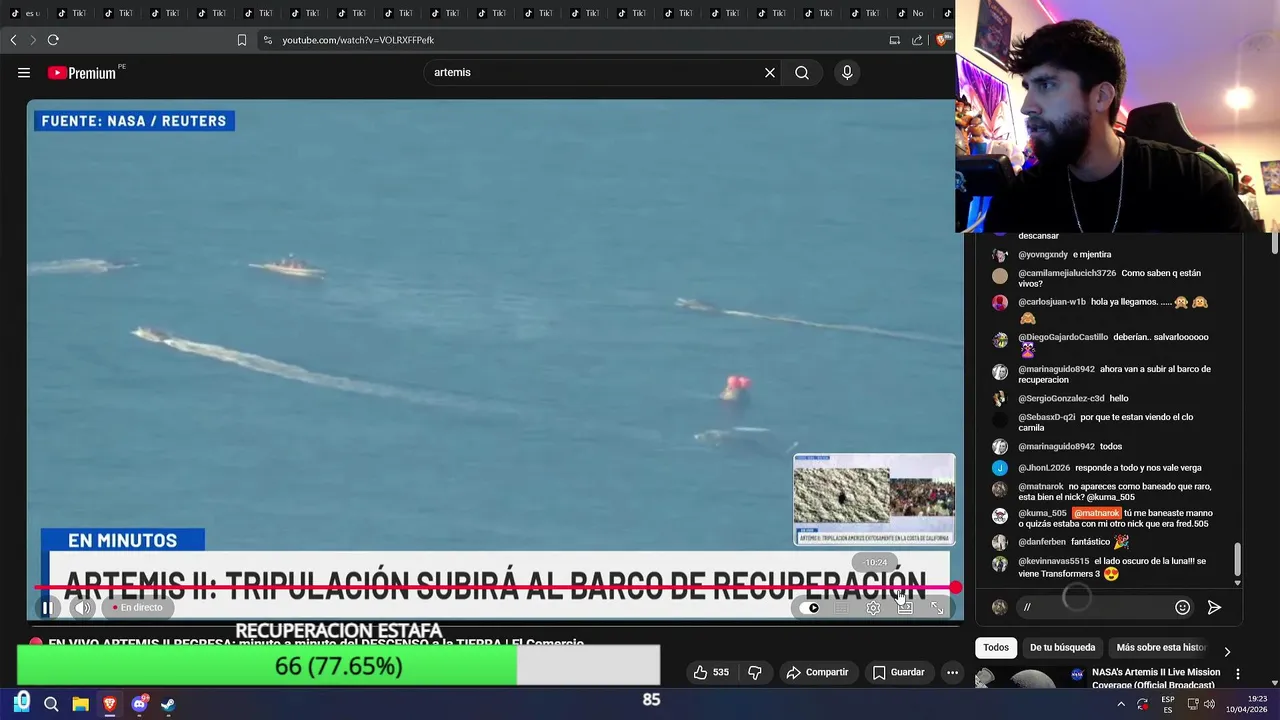Click the chat scrollbar thumb
1280x720 pixels.
(1237, 559)
